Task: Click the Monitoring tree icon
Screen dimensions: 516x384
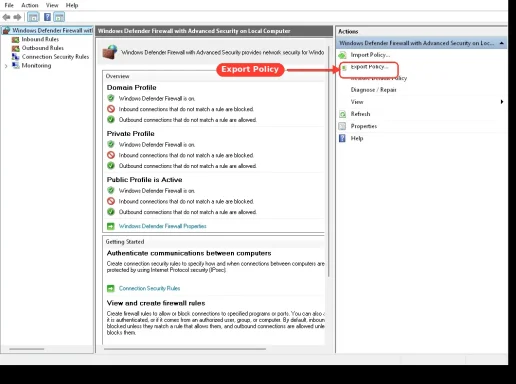Action: point(16,65)
